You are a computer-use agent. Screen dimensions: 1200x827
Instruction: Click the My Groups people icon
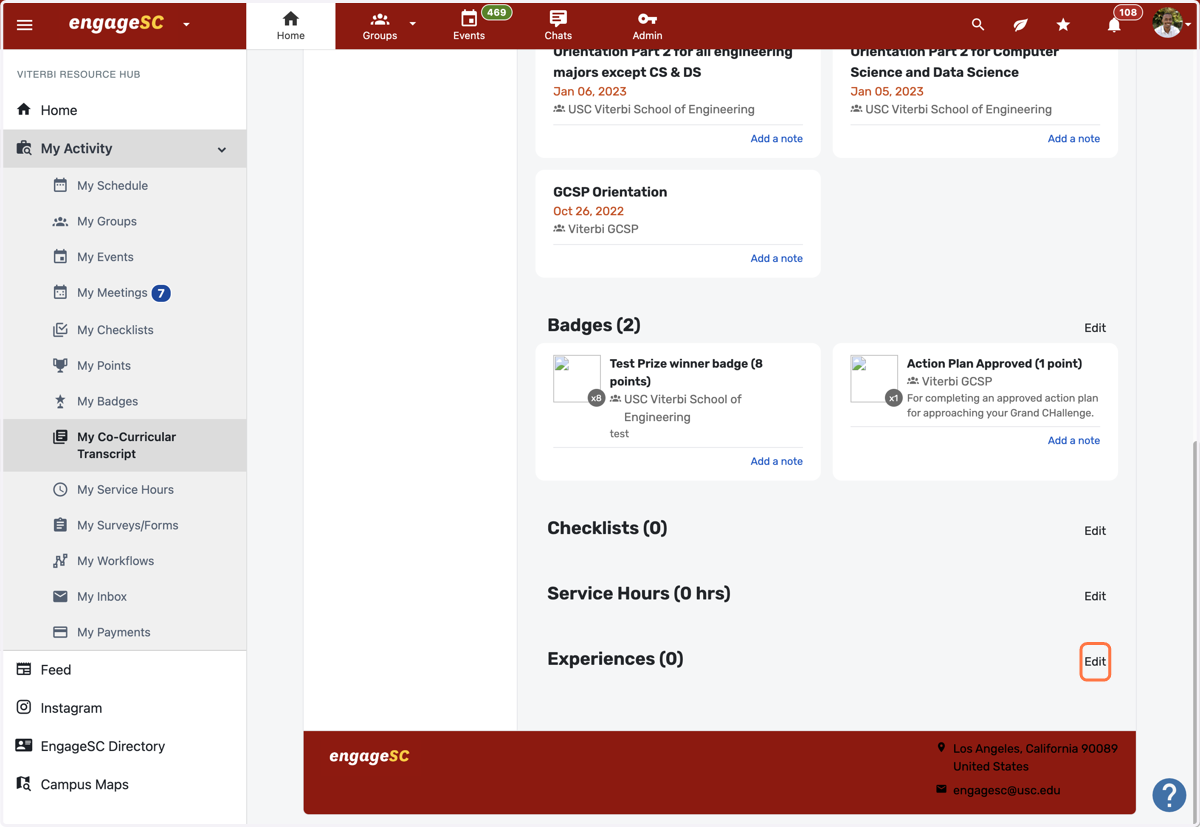point(60,222)
